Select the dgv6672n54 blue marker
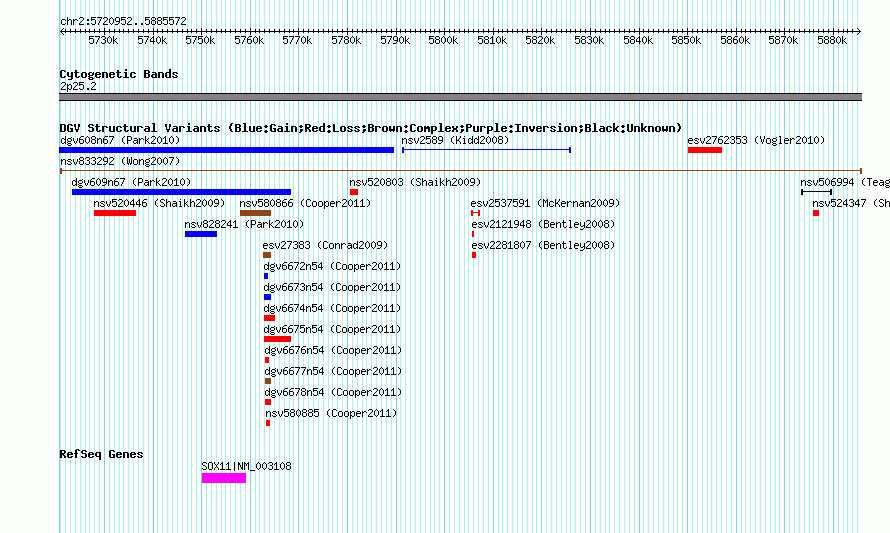 266,276
